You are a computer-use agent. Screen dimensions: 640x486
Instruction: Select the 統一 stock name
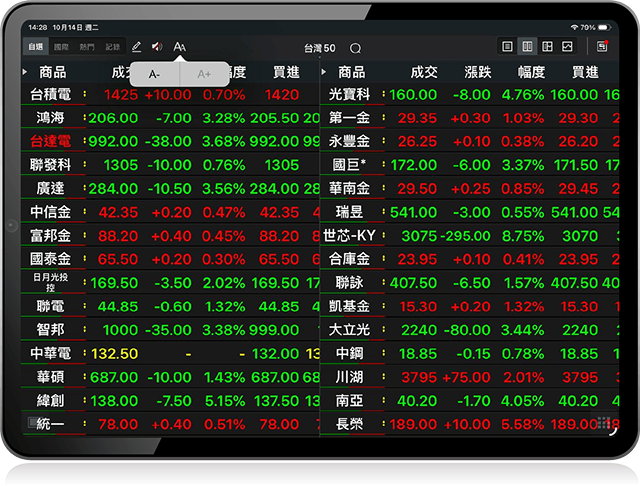(51, 424)
